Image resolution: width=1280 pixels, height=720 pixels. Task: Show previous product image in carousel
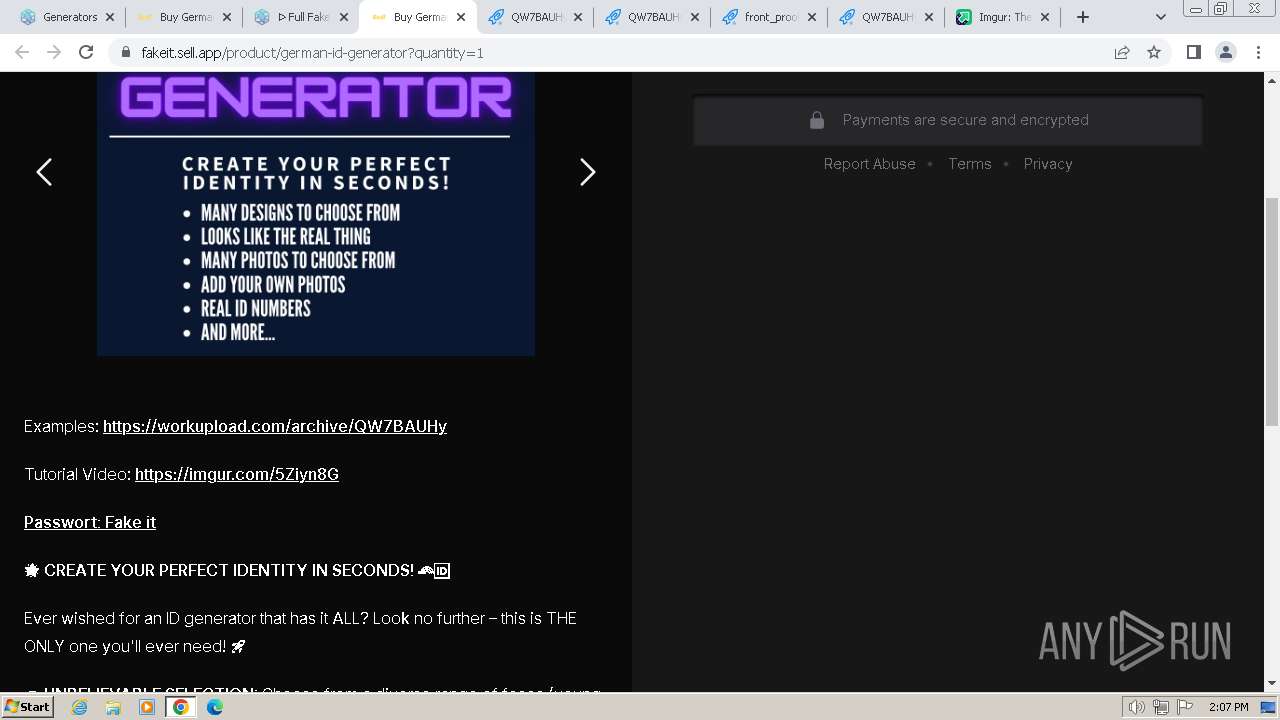tap(44, 172)
